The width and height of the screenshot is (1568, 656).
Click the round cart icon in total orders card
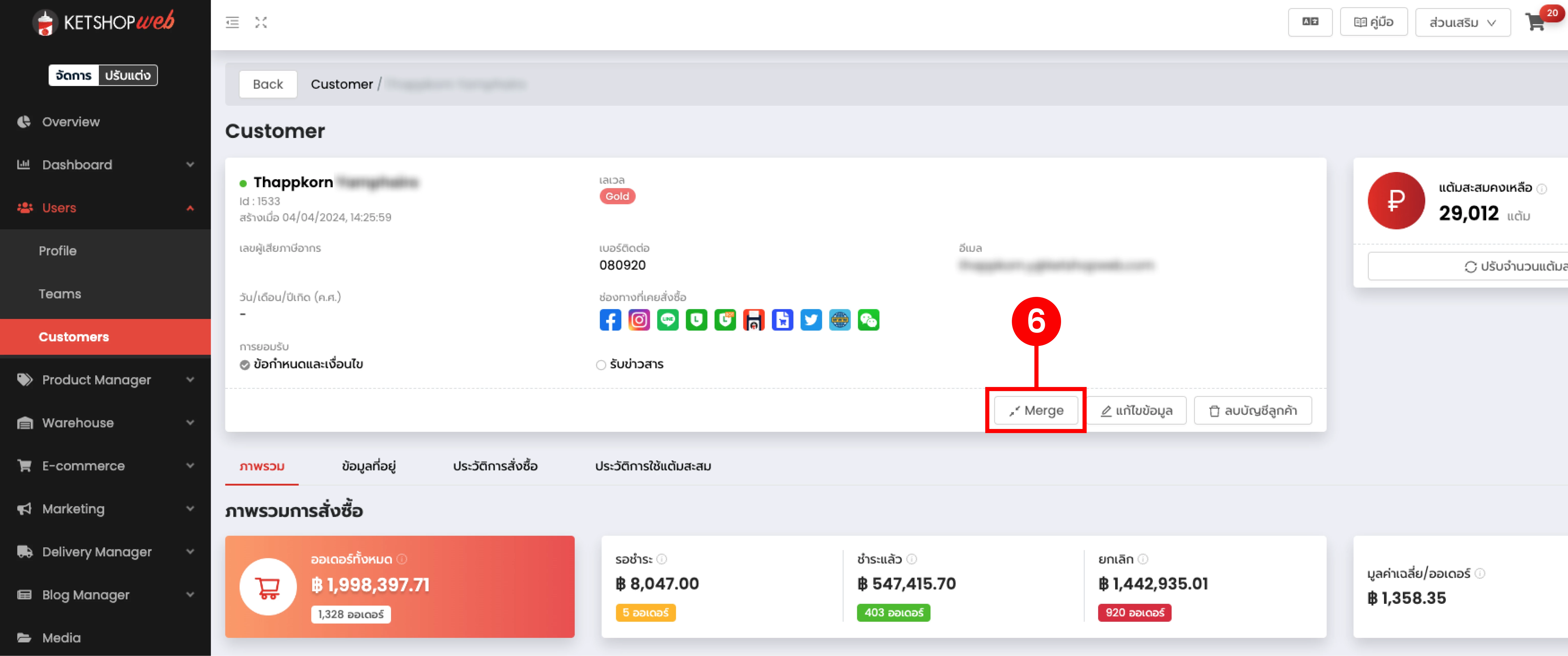[268, 587]
